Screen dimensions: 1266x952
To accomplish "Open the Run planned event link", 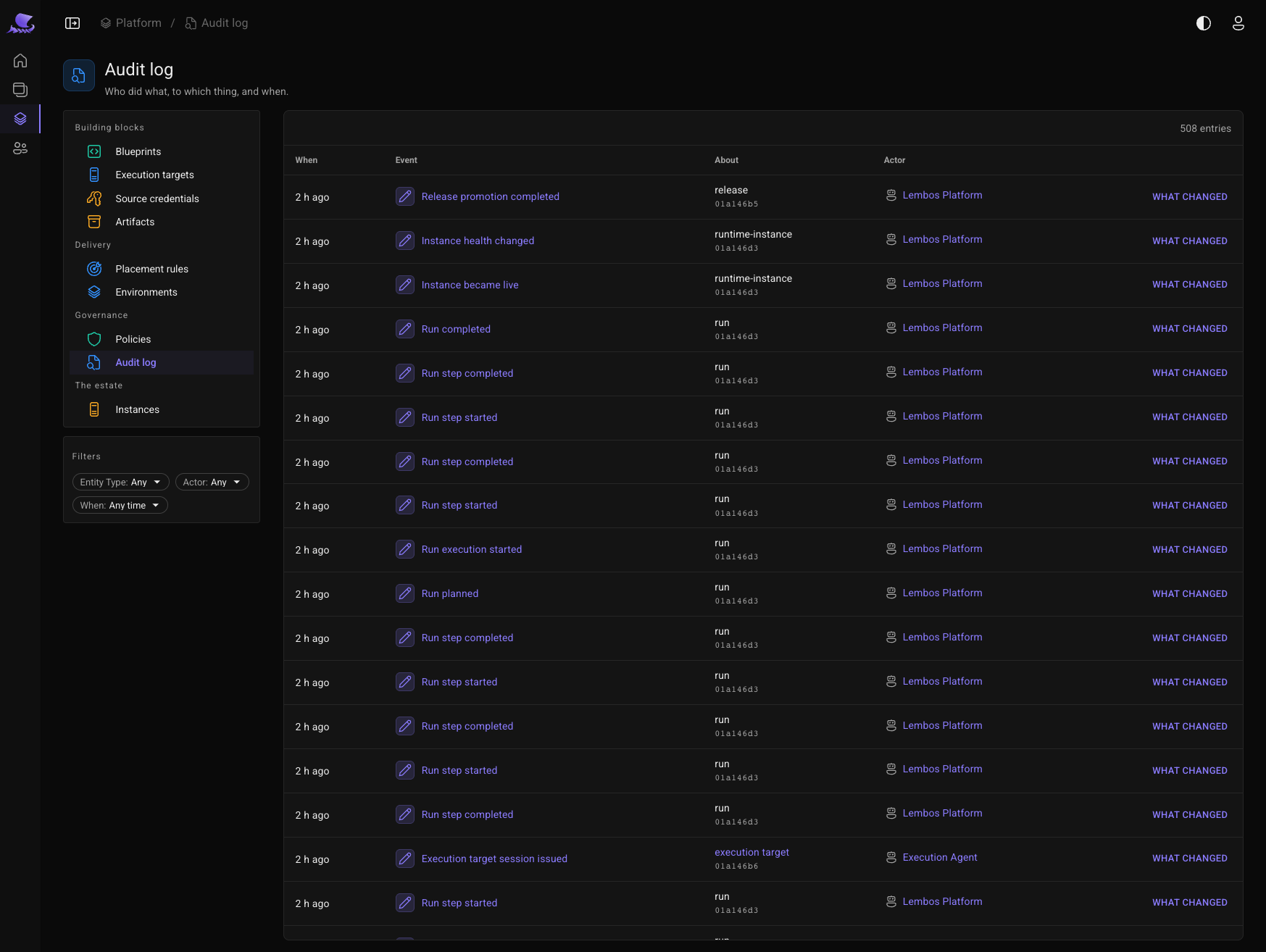I will [x=450, y=593].
